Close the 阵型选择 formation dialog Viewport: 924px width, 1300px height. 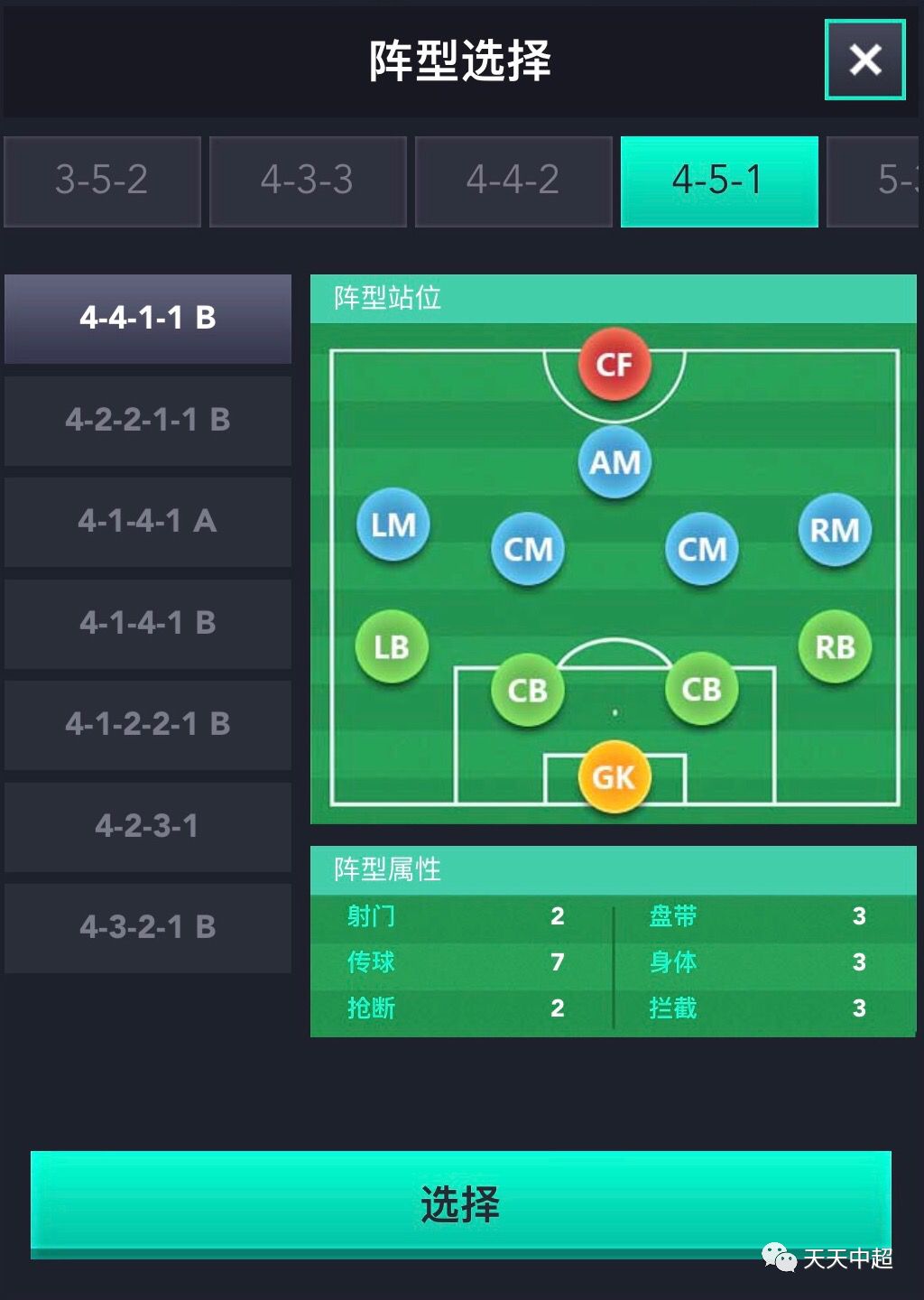864,60
